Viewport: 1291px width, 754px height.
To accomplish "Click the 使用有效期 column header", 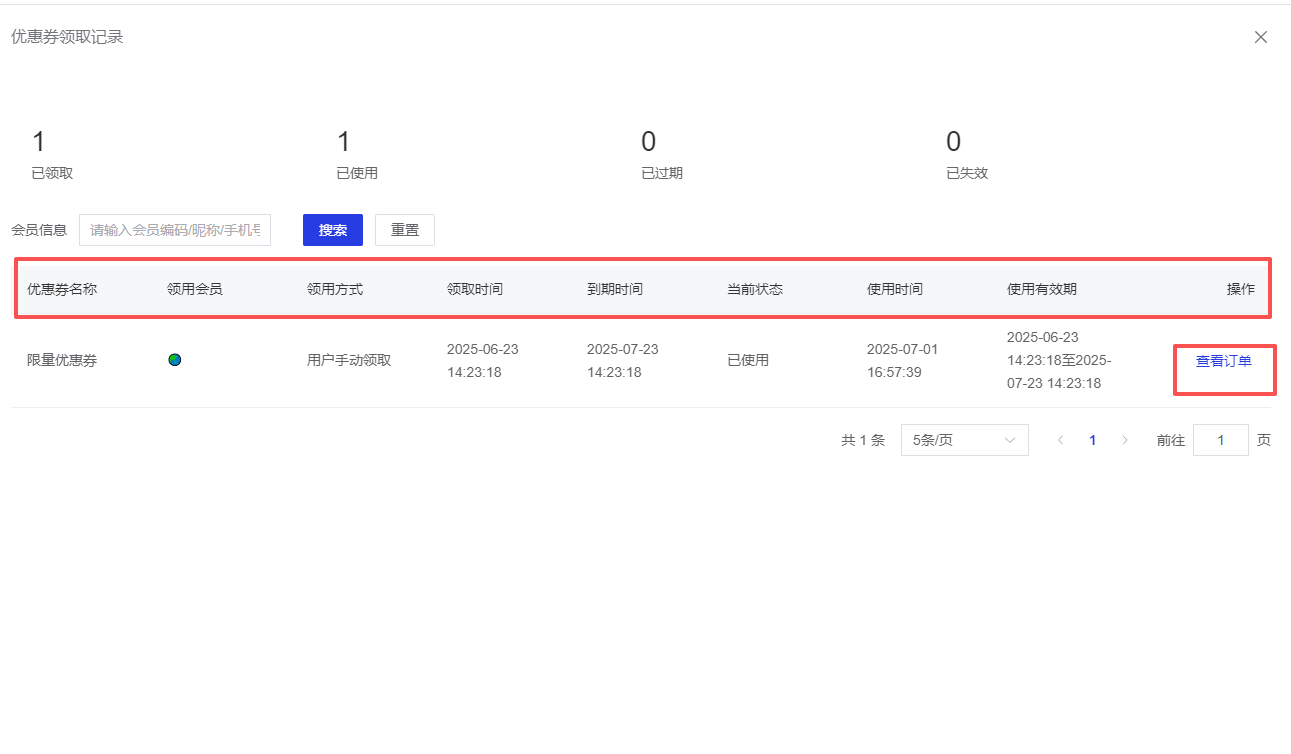I will click(1042, 289).
